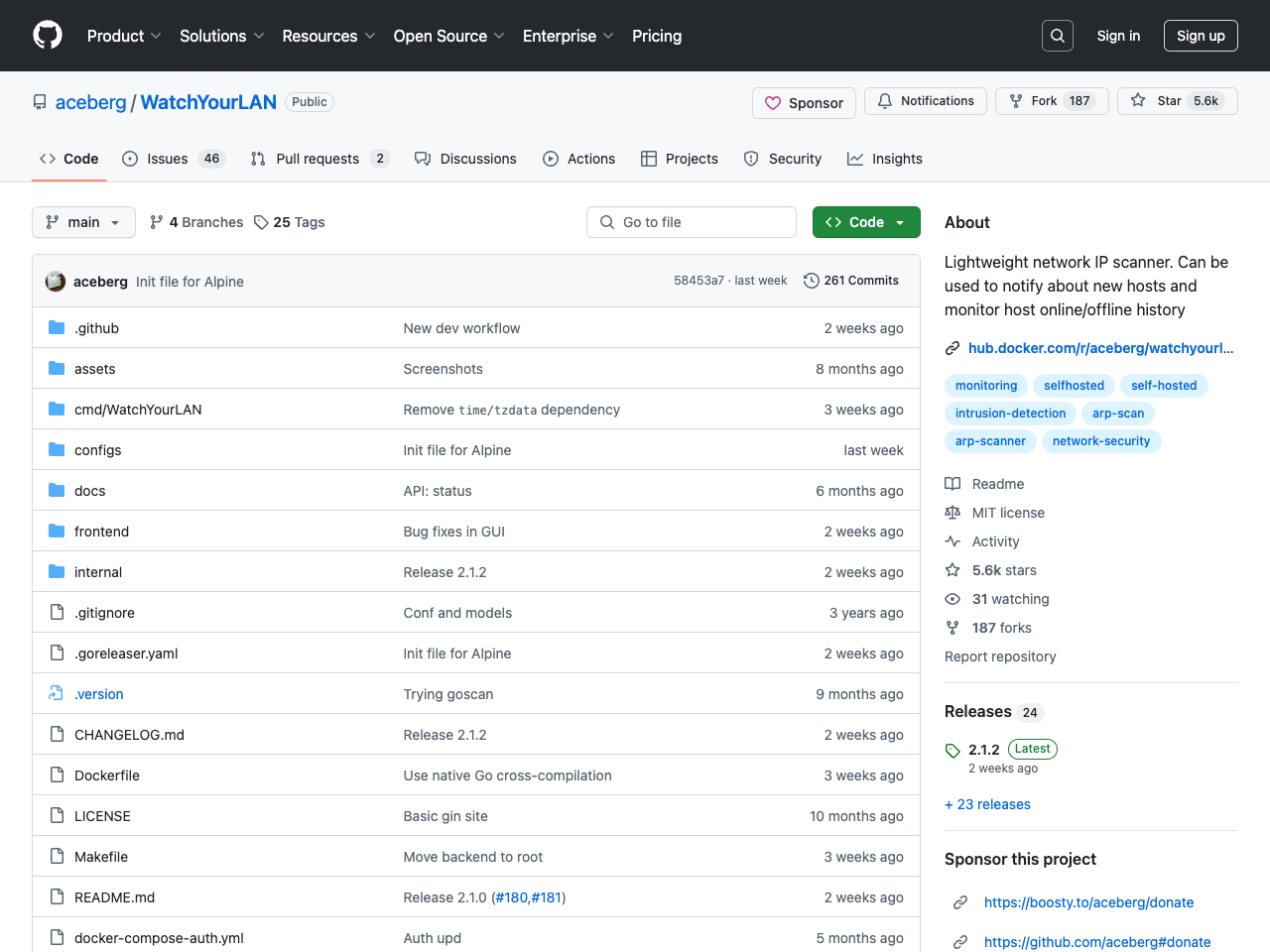
Task: Open the CHANGELOG.md file
Action: (129, 735)
